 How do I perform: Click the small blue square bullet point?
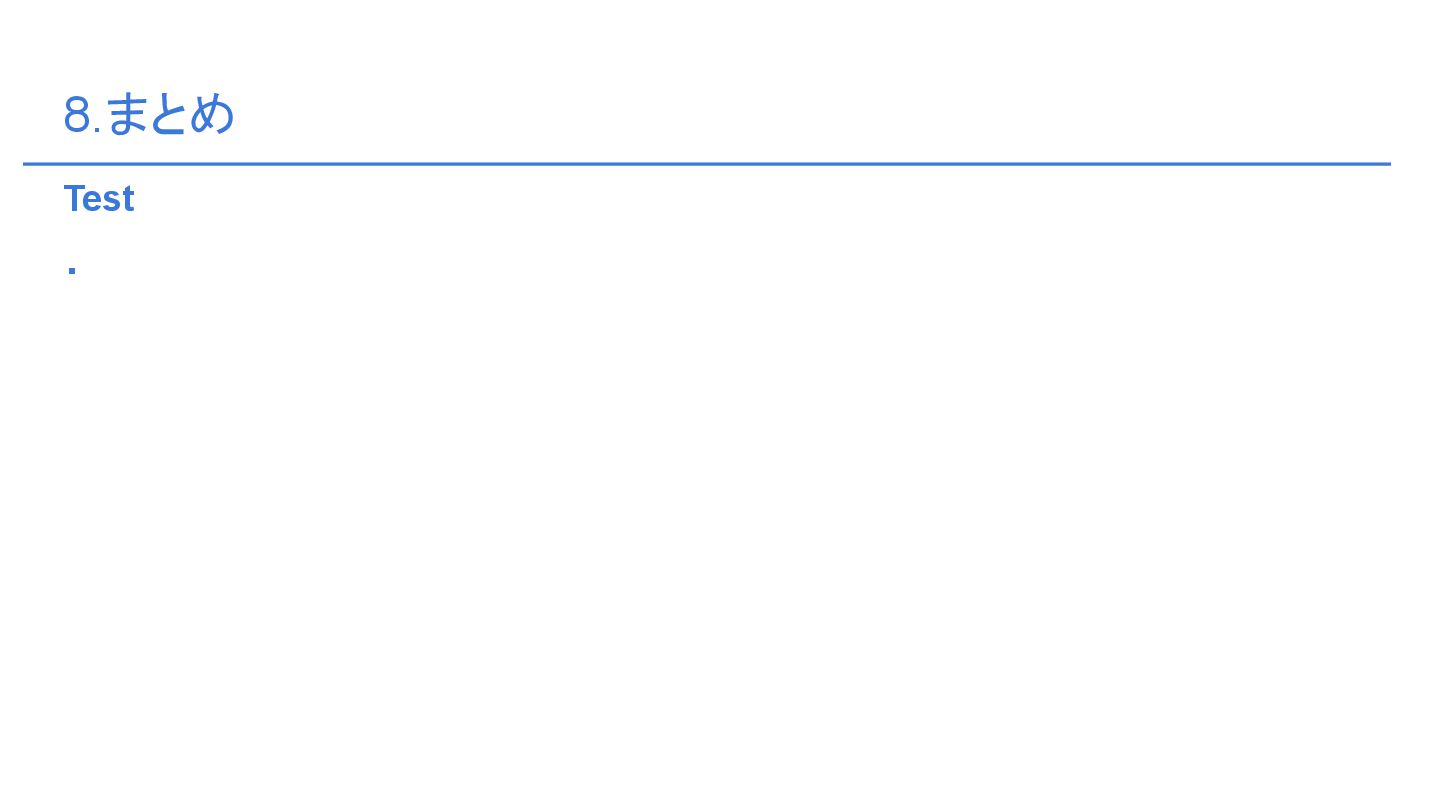point(72,270)
